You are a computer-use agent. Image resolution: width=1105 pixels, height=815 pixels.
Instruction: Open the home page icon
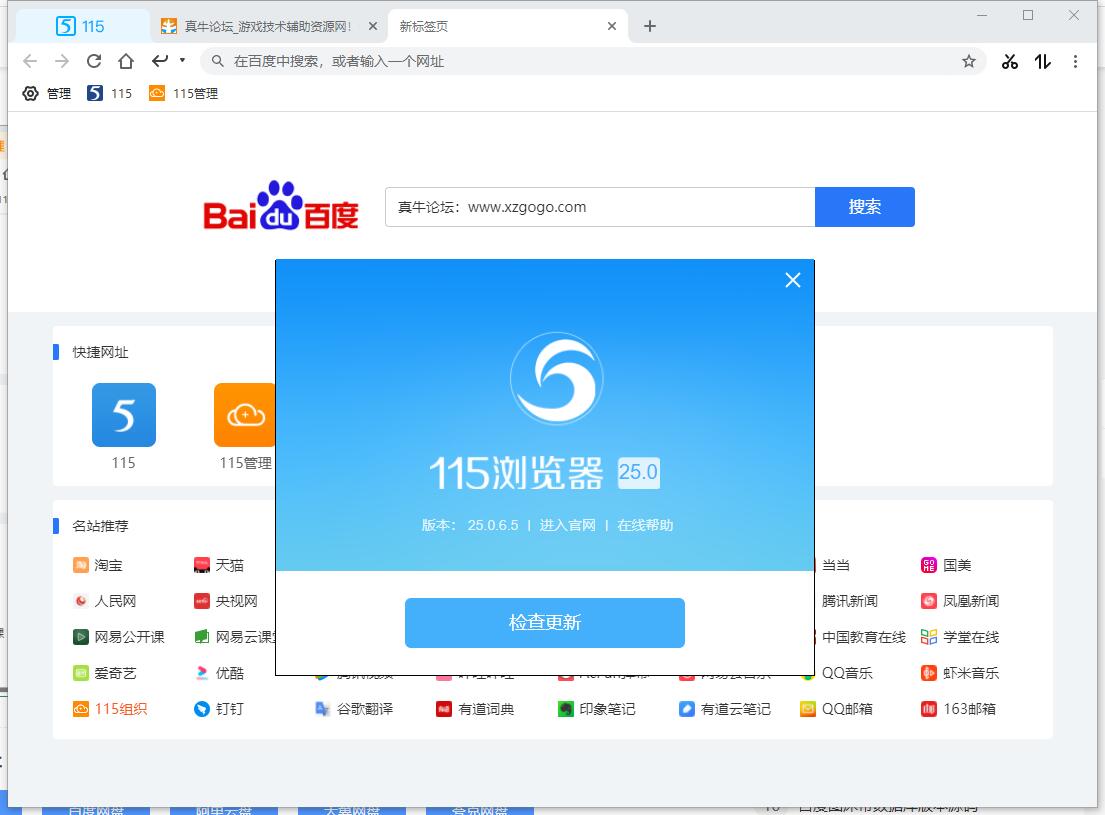pyautogui.click(x=126, y=61)
